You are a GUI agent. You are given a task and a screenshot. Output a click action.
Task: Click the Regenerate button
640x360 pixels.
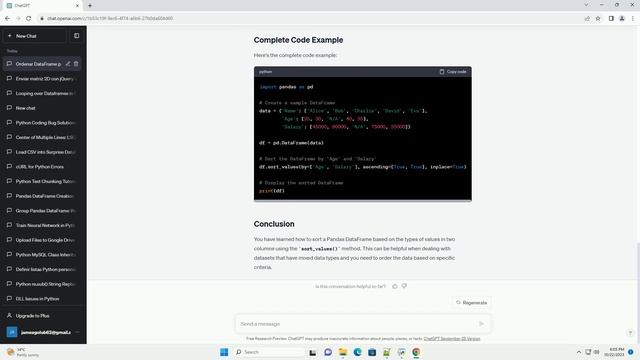(x=471, y=303)
